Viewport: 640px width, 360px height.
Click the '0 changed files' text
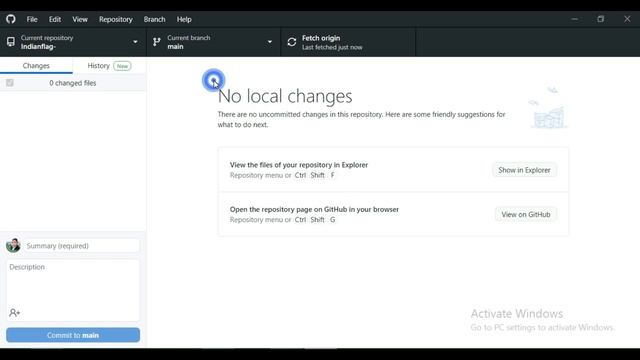[73, 83]
